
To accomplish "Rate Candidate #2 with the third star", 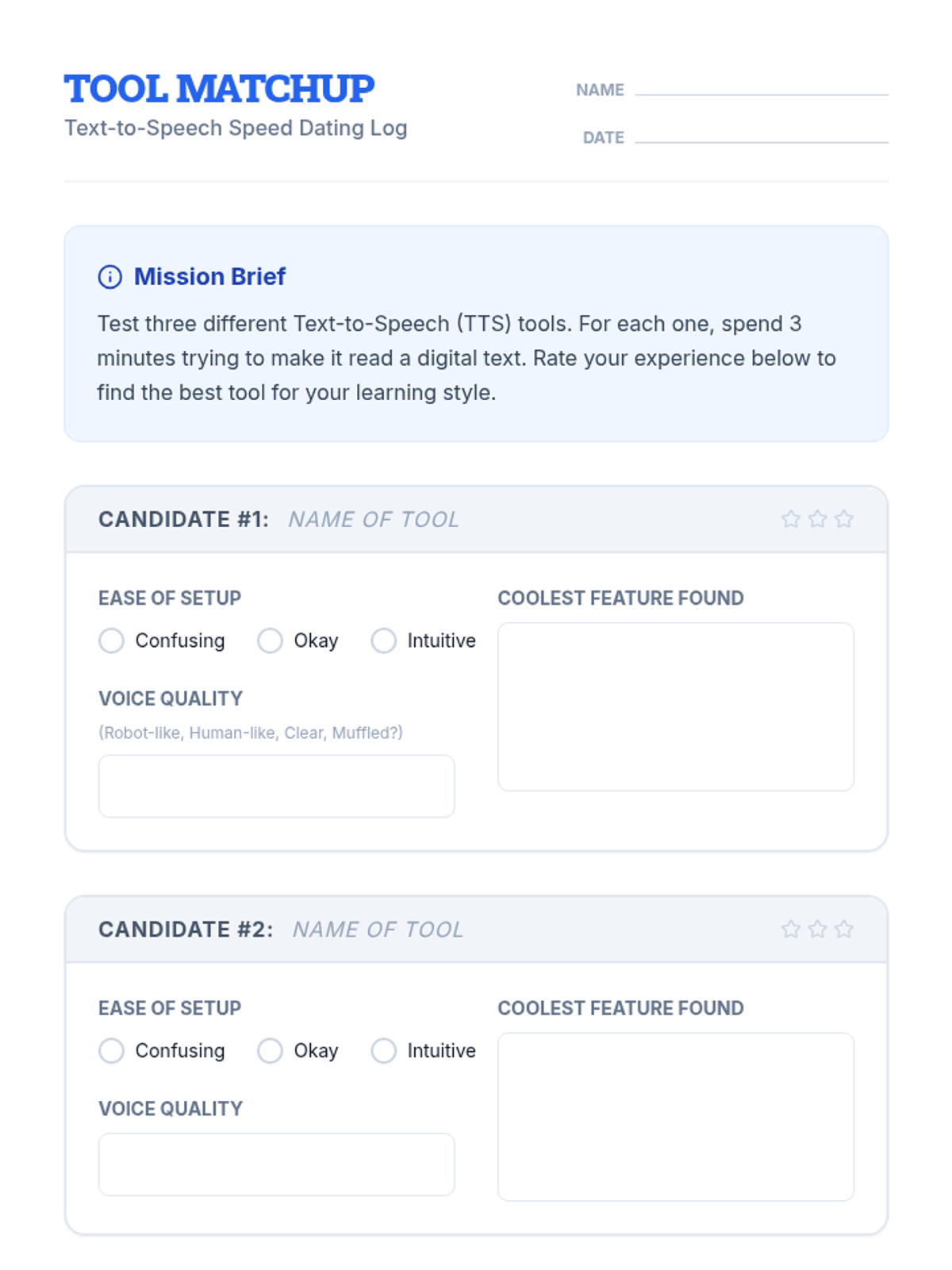I will click(844, 929).
